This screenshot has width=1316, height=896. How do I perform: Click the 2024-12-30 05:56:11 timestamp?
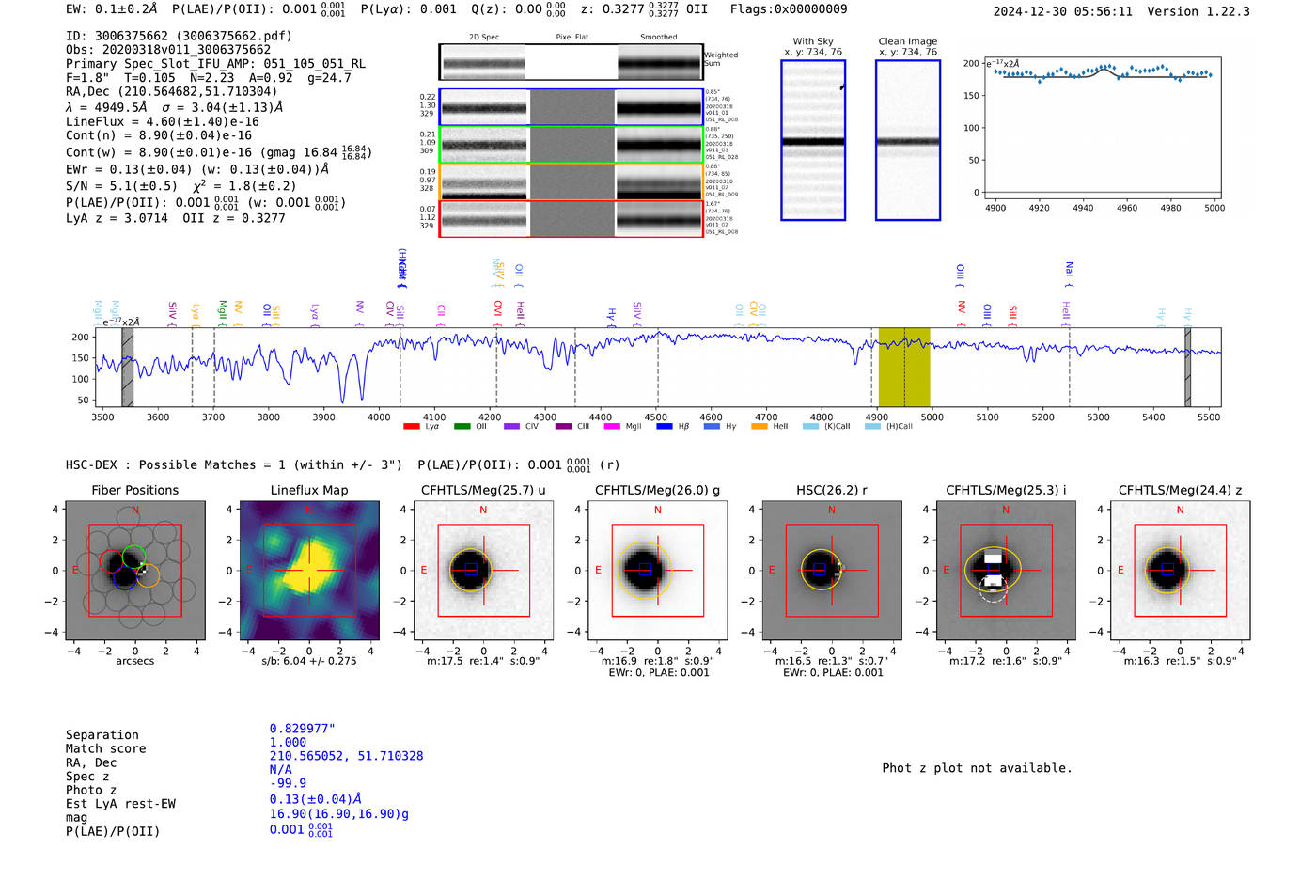click(1062, 11)
